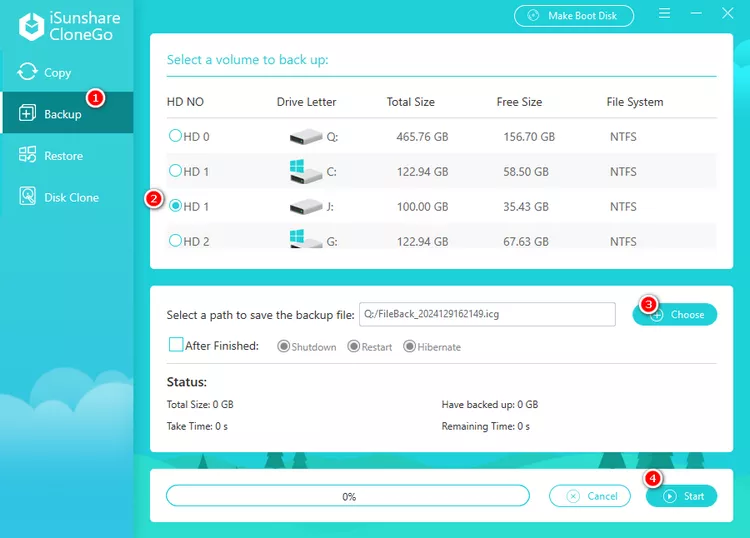This screenshot has height=538, width=750.
Task: Click the Backup plus icon
Action: 27,113
